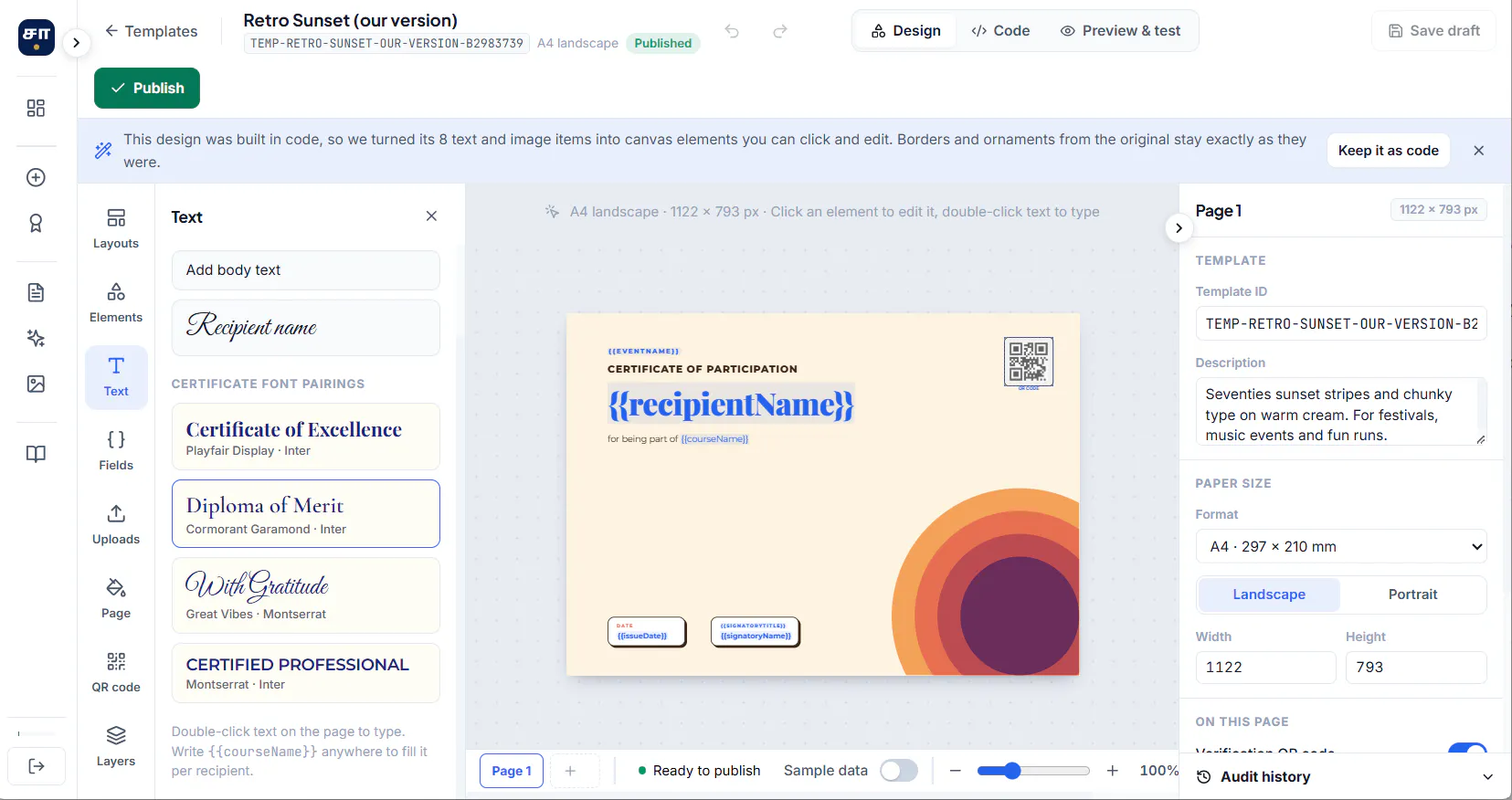This screenshot has width=1512, height=800.
Task: Switch to the Preview & test tab
Action: coord(1120,31)
